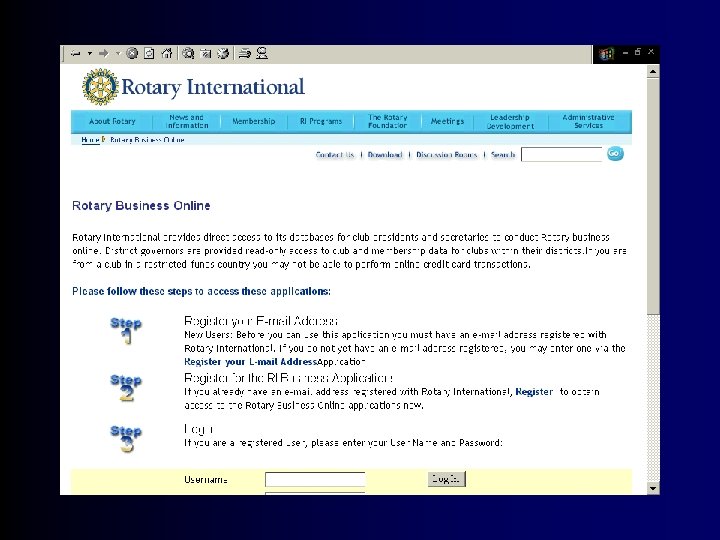Click the Register your E-mail Address link
The image size is (720, 540).
[250, 362]
